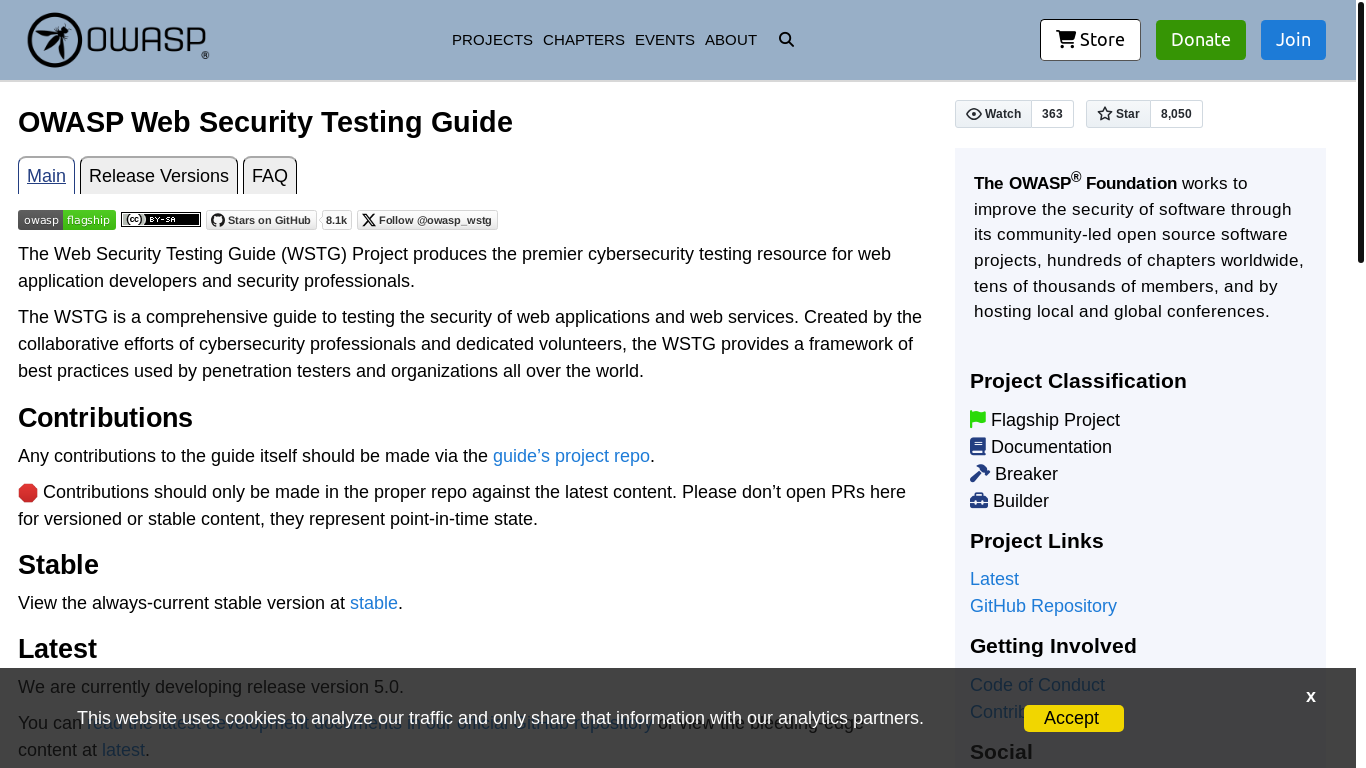Click the OWASP logo in header
The height and width of the screenshot is (768, 1366).
pyautogui.click(x=118, y=40)
